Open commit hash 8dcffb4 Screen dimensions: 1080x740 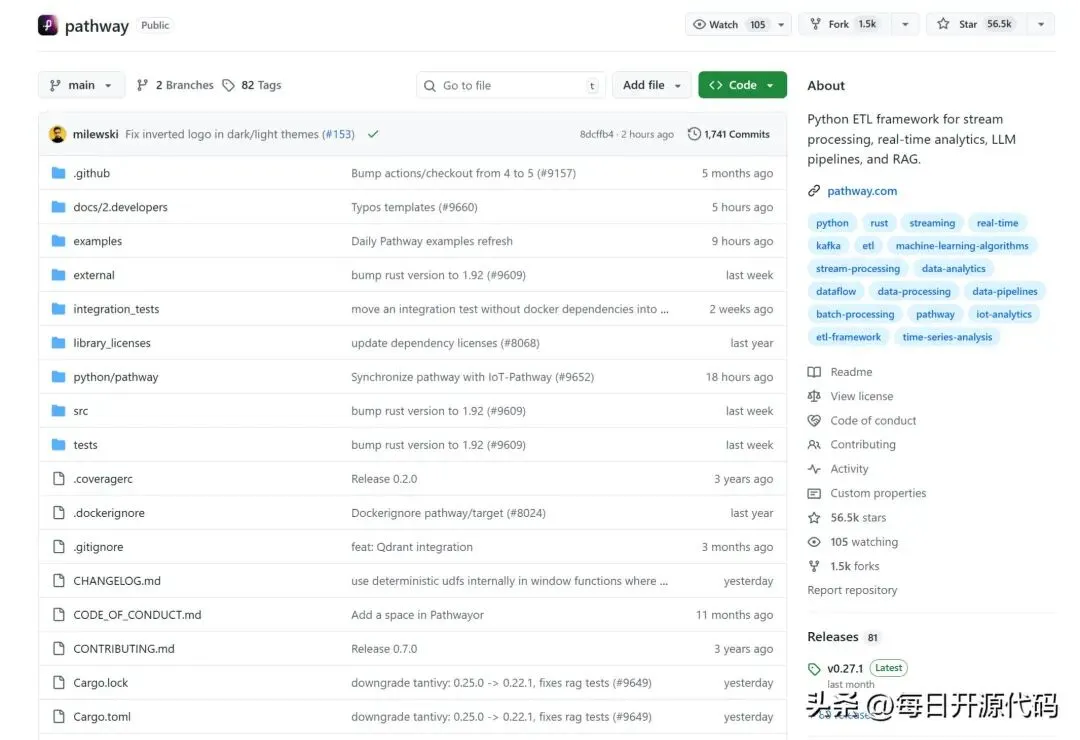pos(596,134)
